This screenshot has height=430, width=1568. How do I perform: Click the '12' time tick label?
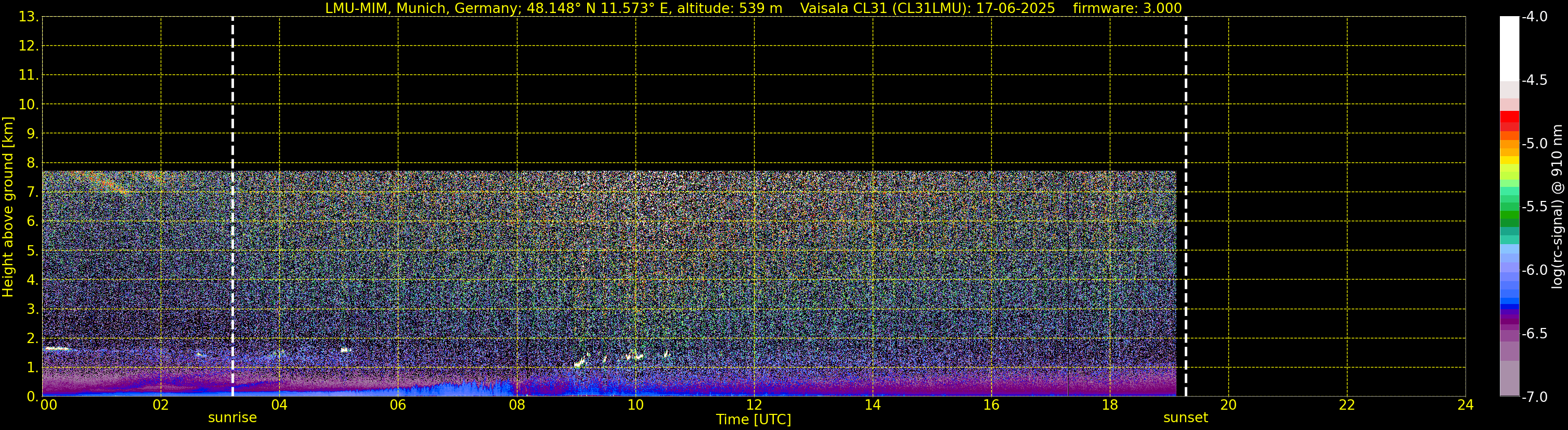(x=754, y=405)
